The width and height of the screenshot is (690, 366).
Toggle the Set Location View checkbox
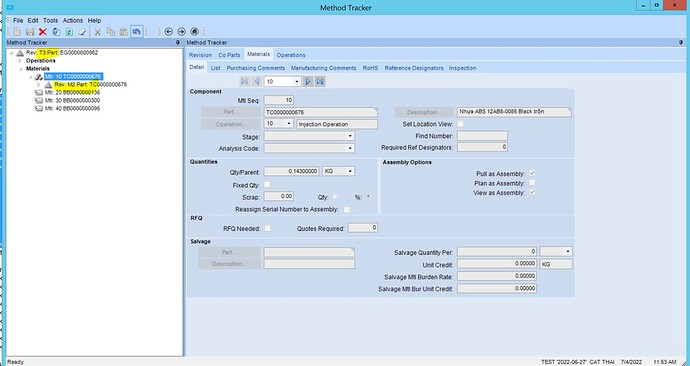(x=460, y=124)
